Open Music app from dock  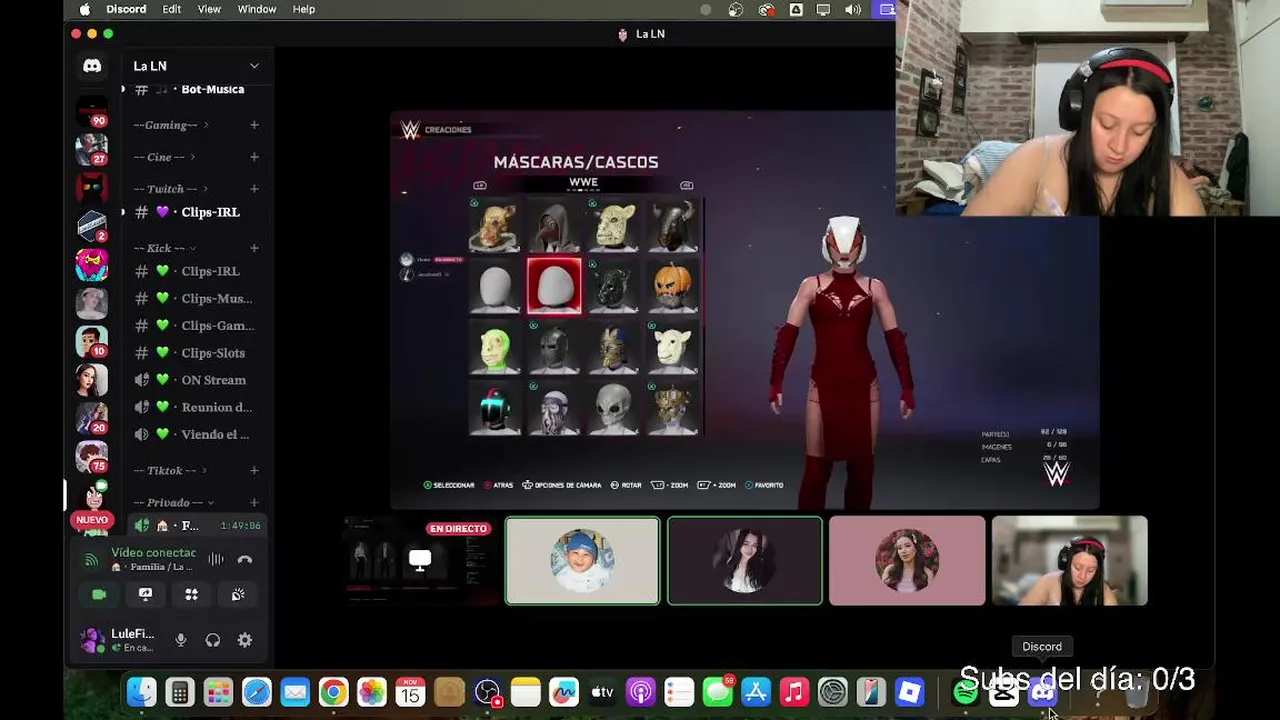tap(794, 692)
